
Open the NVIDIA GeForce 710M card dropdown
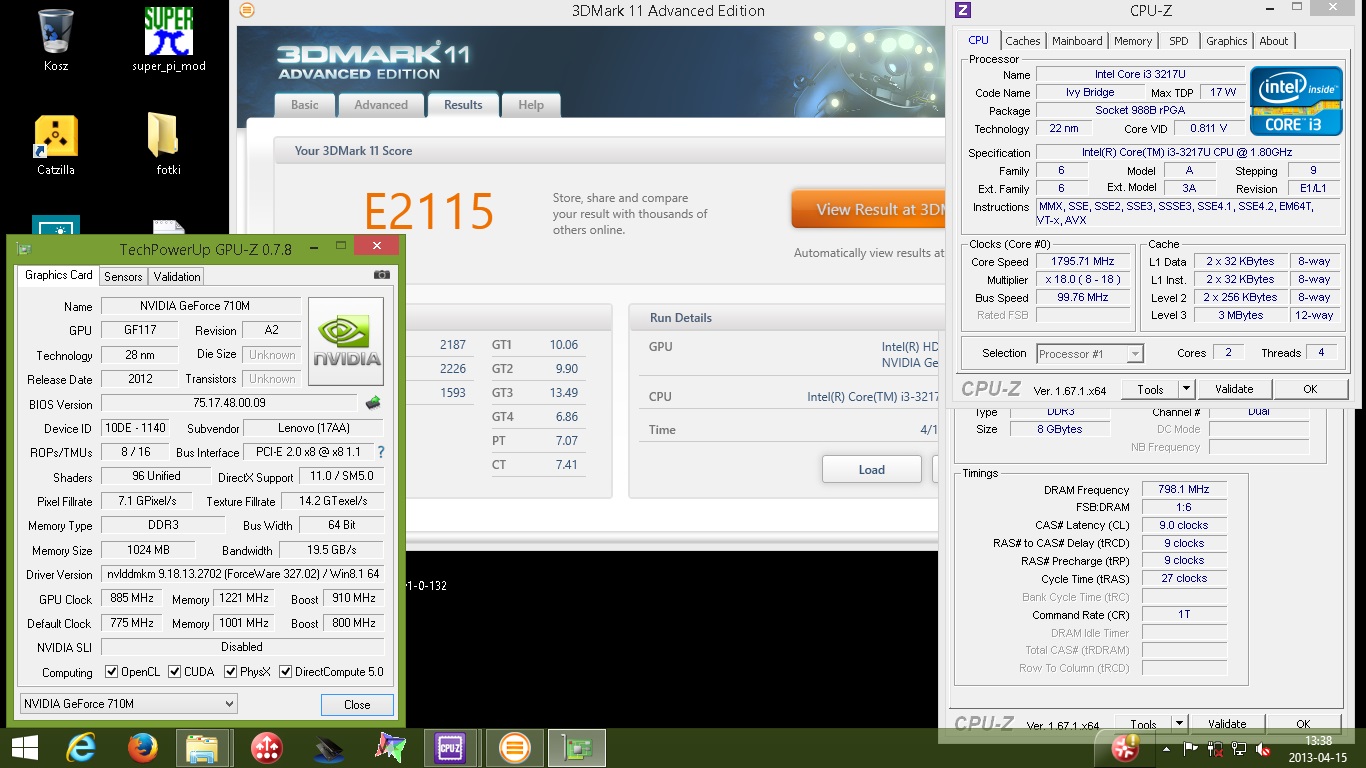coord(128,704)
